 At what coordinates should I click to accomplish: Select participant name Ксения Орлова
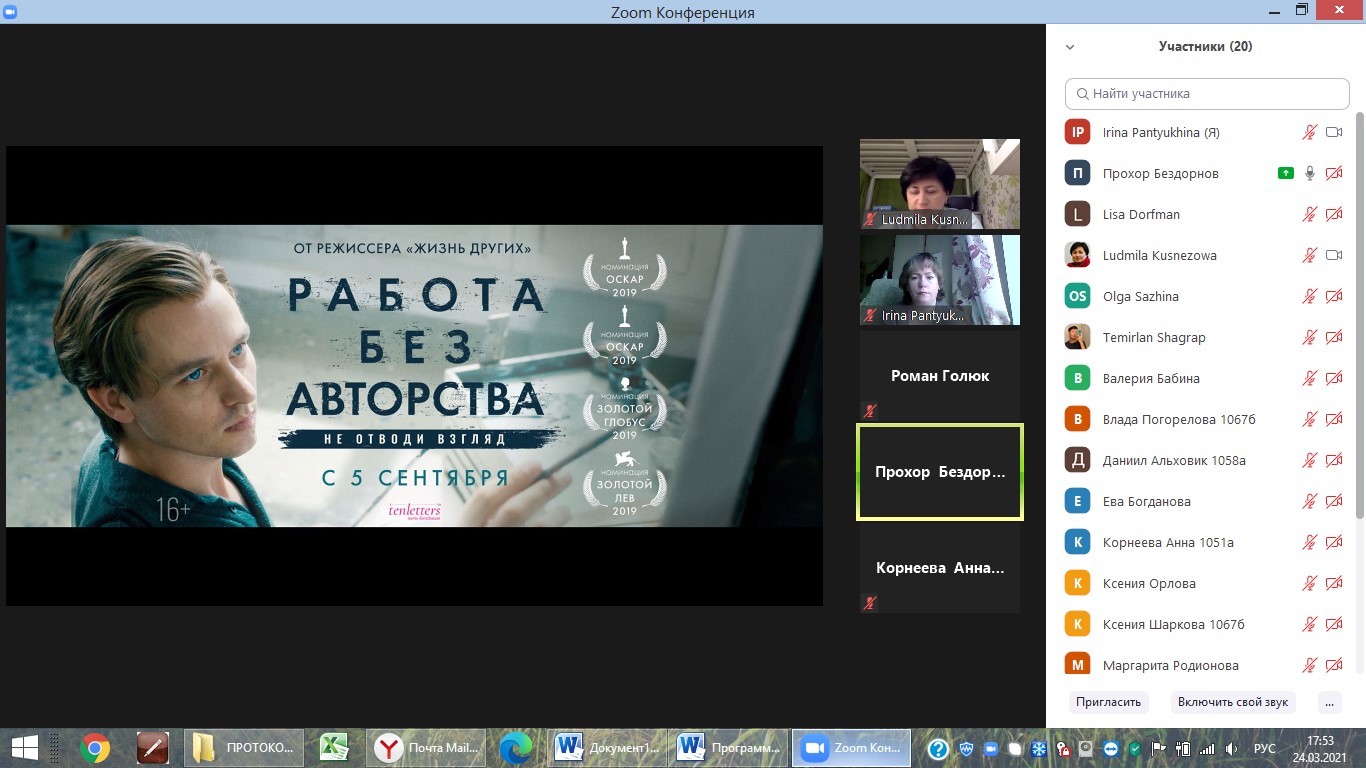click(1148, 583)
